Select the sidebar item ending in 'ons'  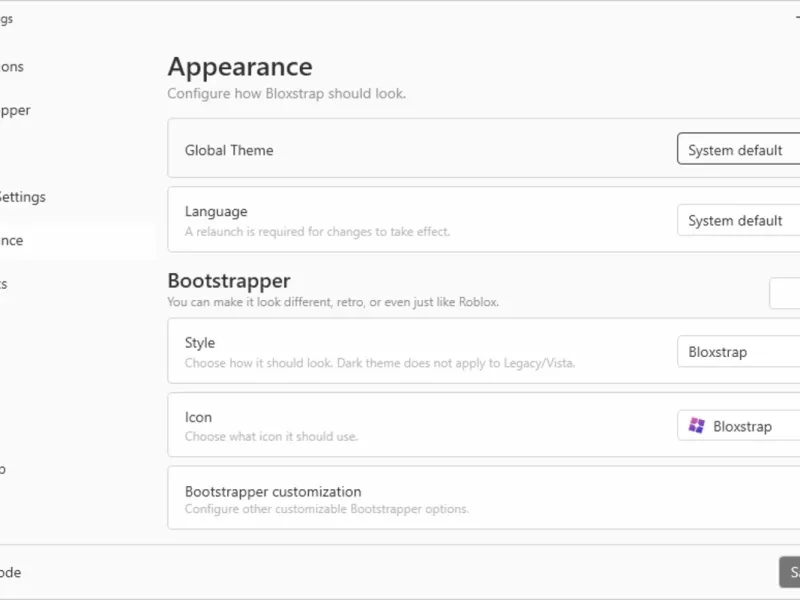coord(12,67)
